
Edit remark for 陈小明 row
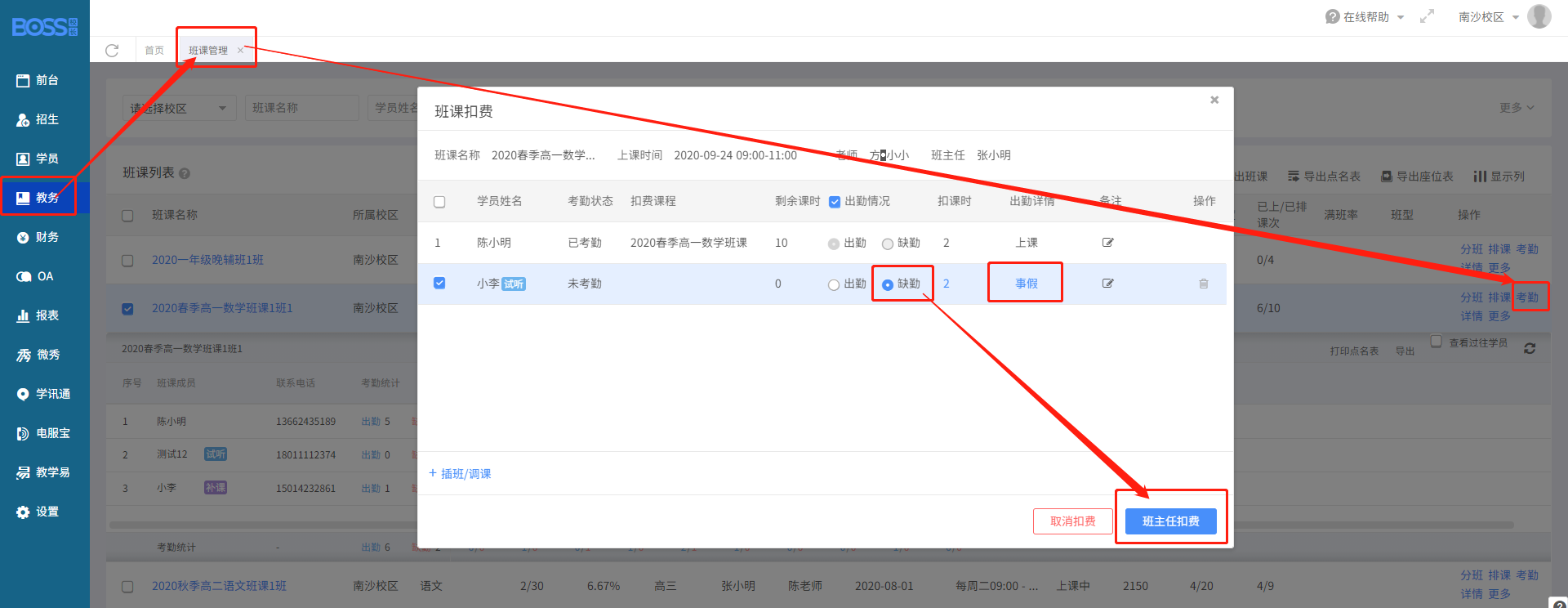[1107, 243]
